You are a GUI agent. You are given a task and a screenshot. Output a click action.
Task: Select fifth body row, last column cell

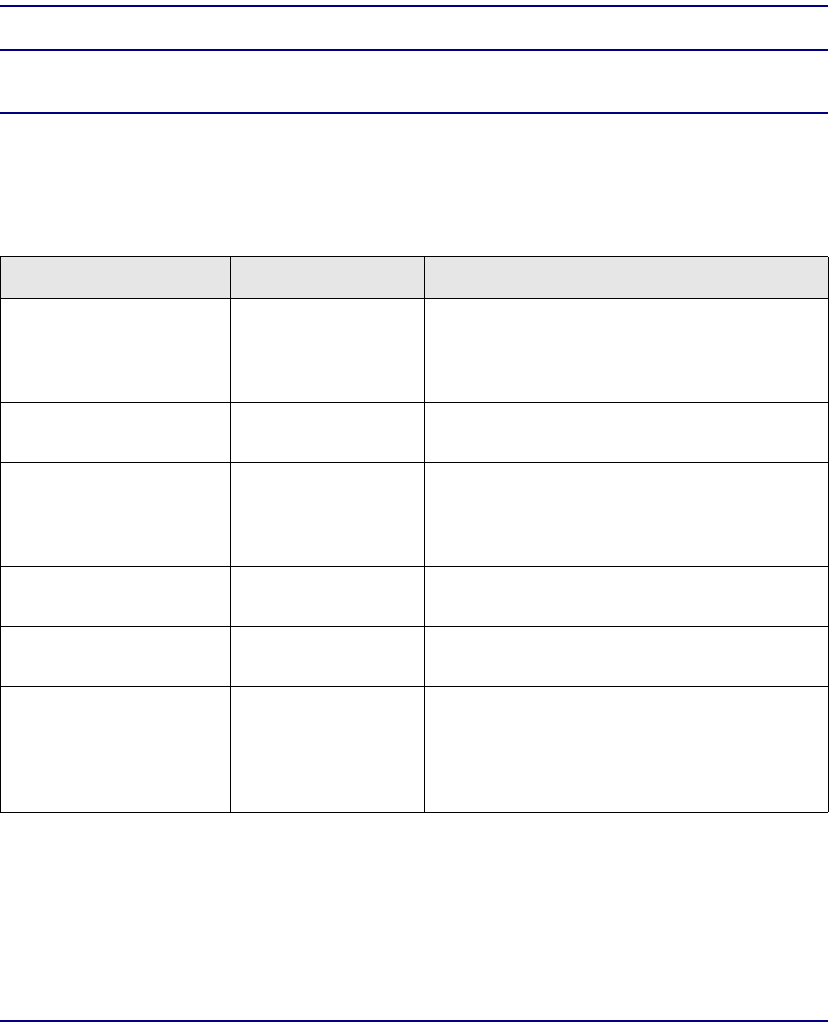point(627,657)
